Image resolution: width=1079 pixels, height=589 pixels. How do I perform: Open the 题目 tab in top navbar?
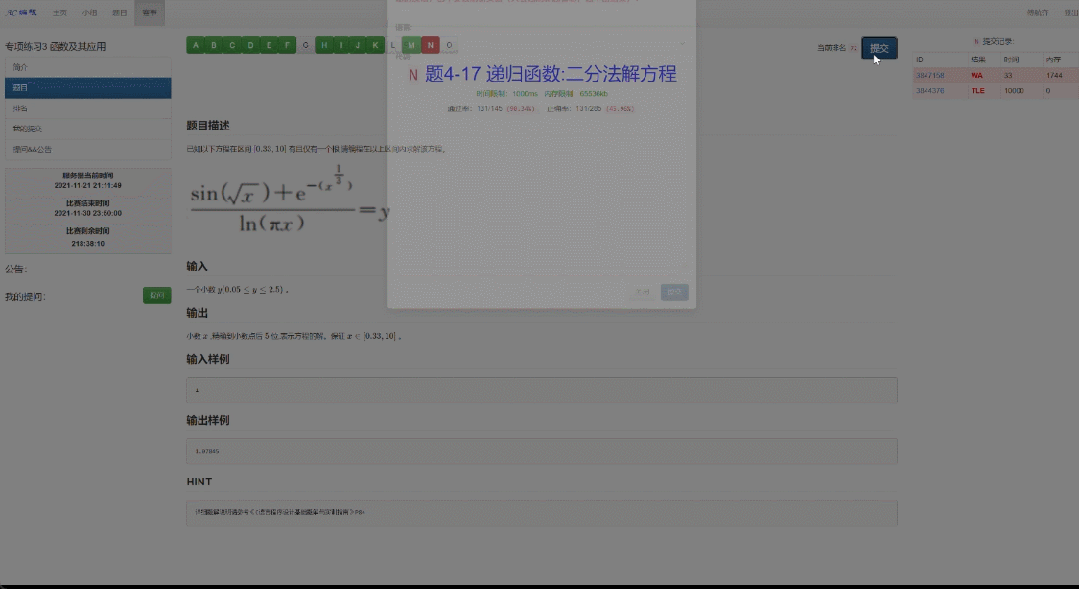pos(119,13)
